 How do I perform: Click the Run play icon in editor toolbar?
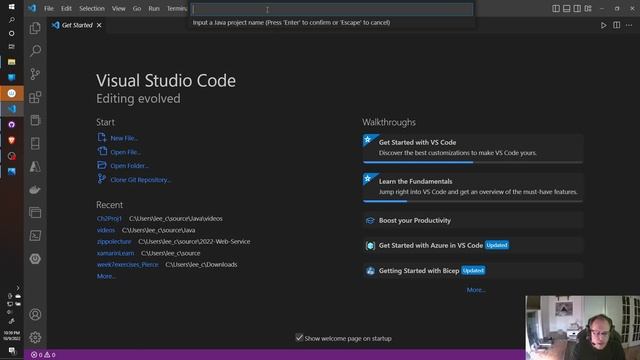tap(603, 25)
